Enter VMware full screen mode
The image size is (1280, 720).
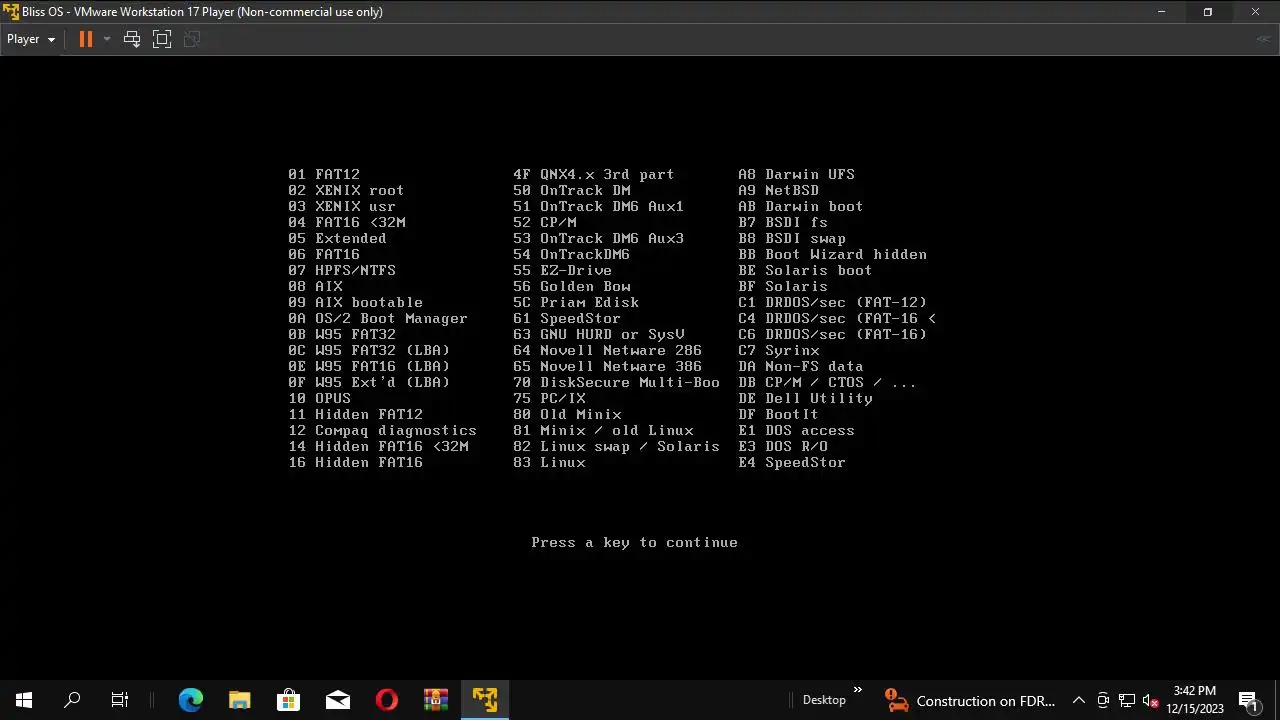point(162,39)
